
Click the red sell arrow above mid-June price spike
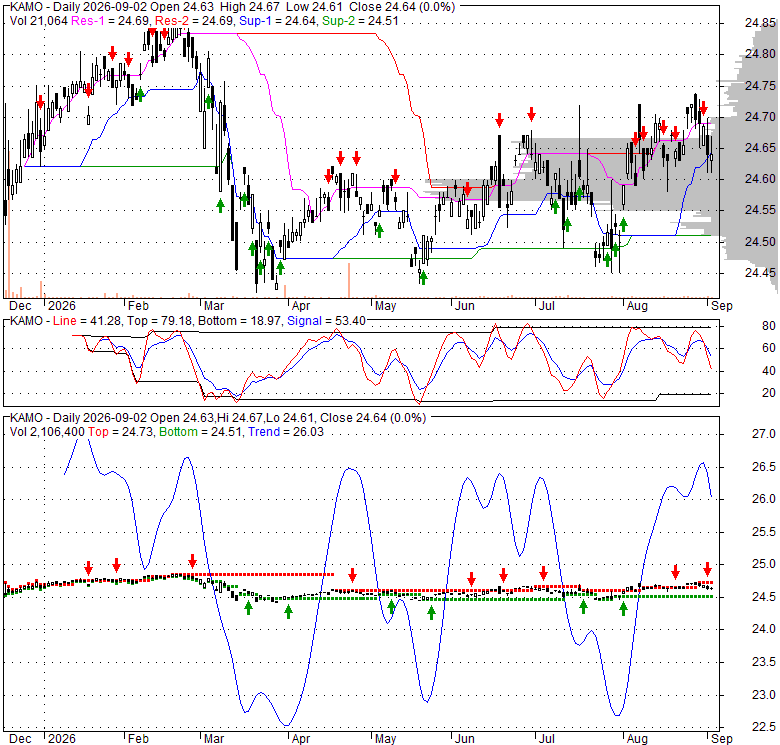click(x=499, y=119)
